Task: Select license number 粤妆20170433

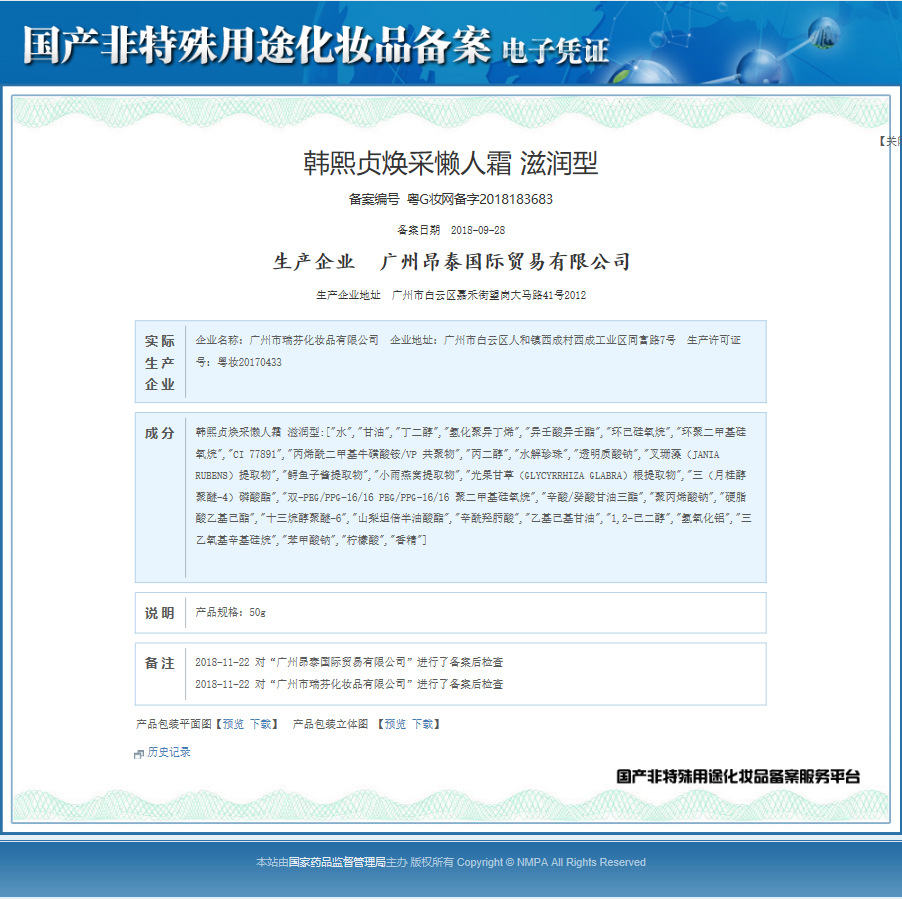Action: click(x=249, y=362)
